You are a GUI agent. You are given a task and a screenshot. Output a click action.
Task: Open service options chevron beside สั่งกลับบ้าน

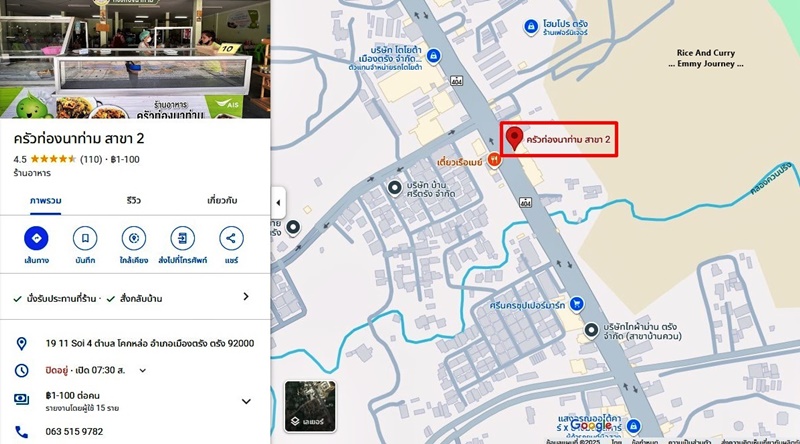246,297
